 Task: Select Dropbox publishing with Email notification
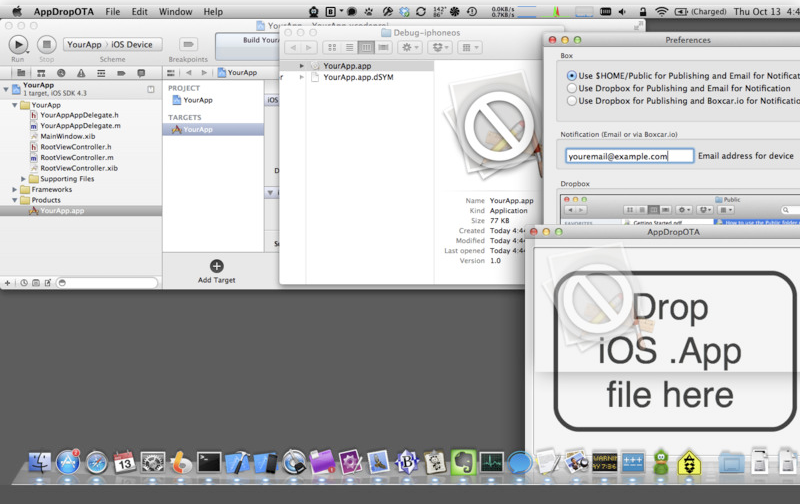[572, 88]
